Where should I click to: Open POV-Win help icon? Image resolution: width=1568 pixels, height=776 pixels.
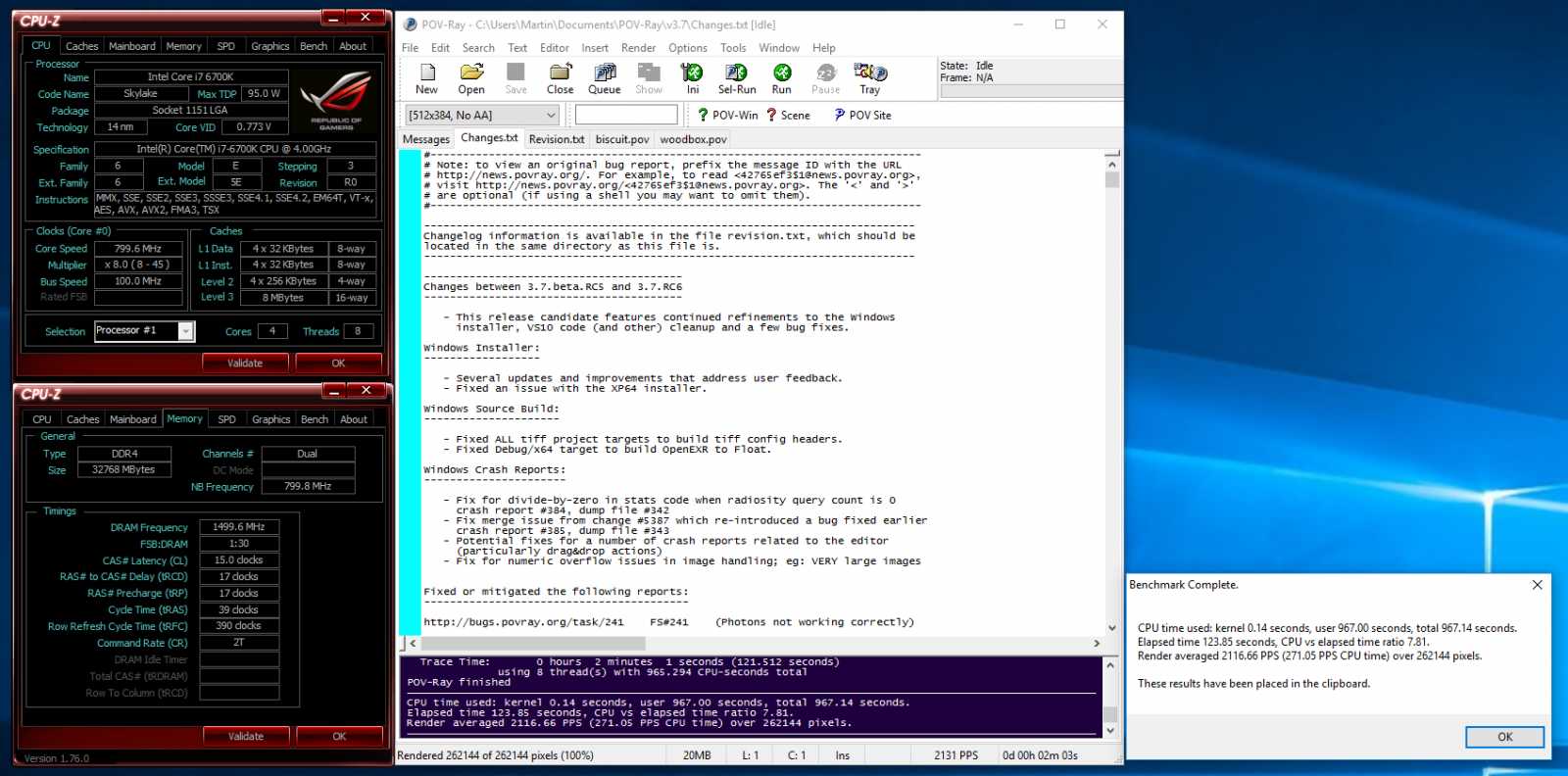(x=727, y=115)
